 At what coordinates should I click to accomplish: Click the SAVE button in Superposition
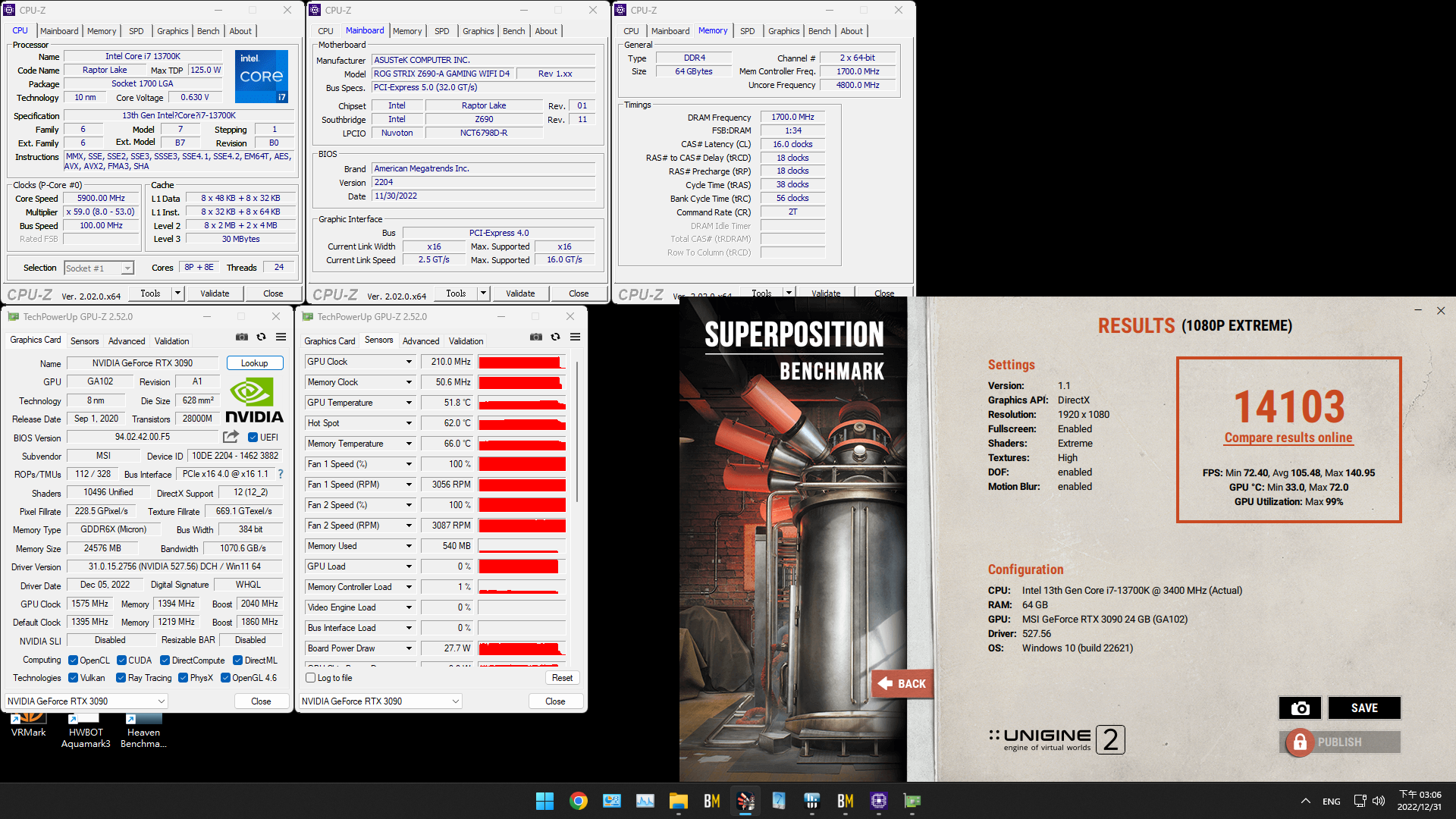1363,708
